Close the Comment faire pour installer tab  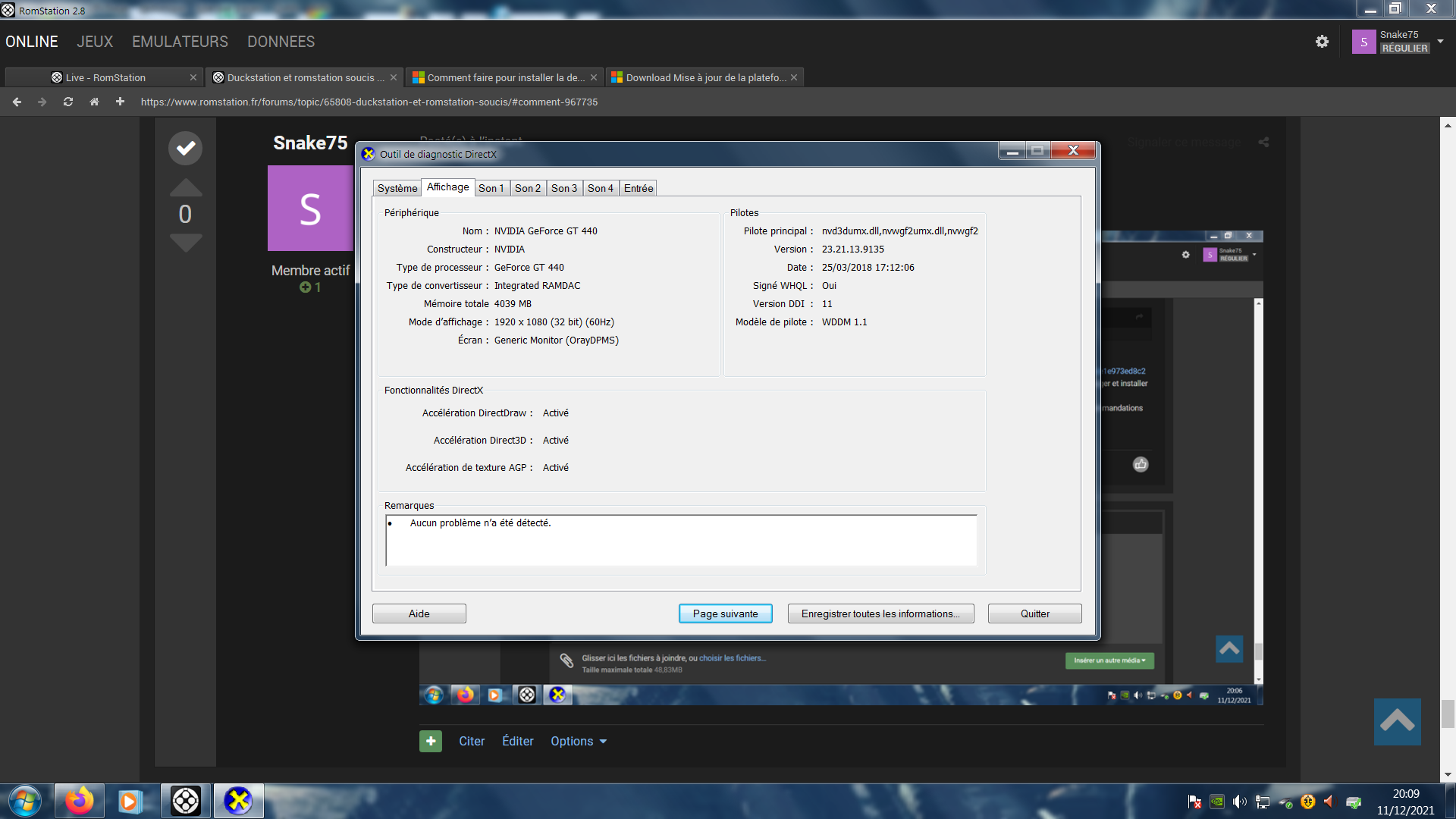click(594, 77)
